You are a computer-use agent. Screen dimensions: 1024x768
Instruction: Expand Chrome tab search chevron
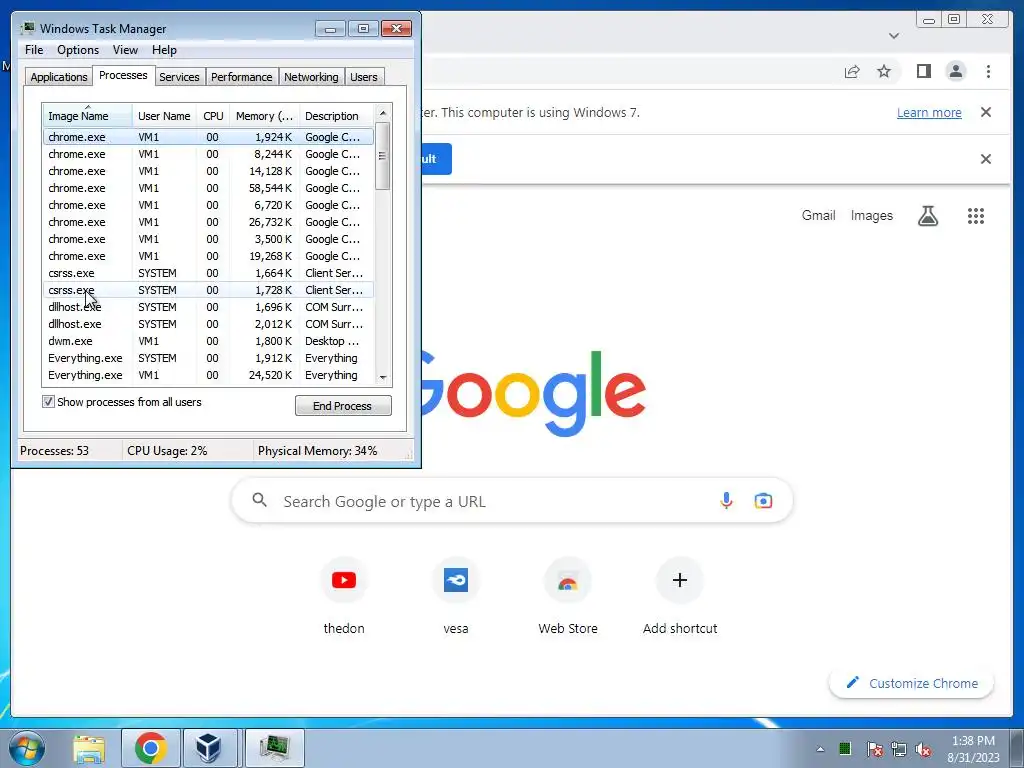(894, 36)
